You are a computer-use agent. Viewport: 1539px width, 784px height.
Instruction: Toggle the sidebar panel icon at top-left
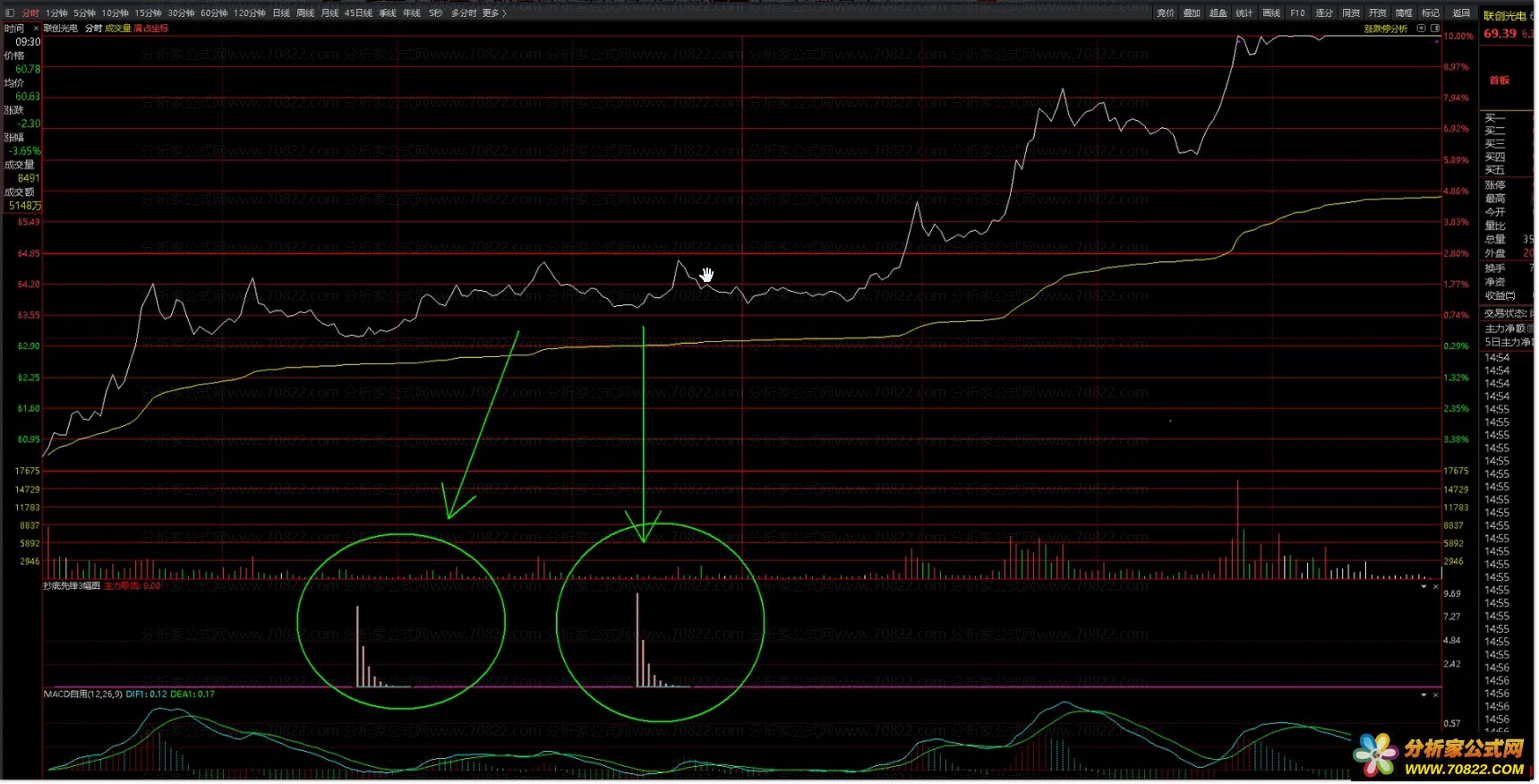tap(10, 13)
